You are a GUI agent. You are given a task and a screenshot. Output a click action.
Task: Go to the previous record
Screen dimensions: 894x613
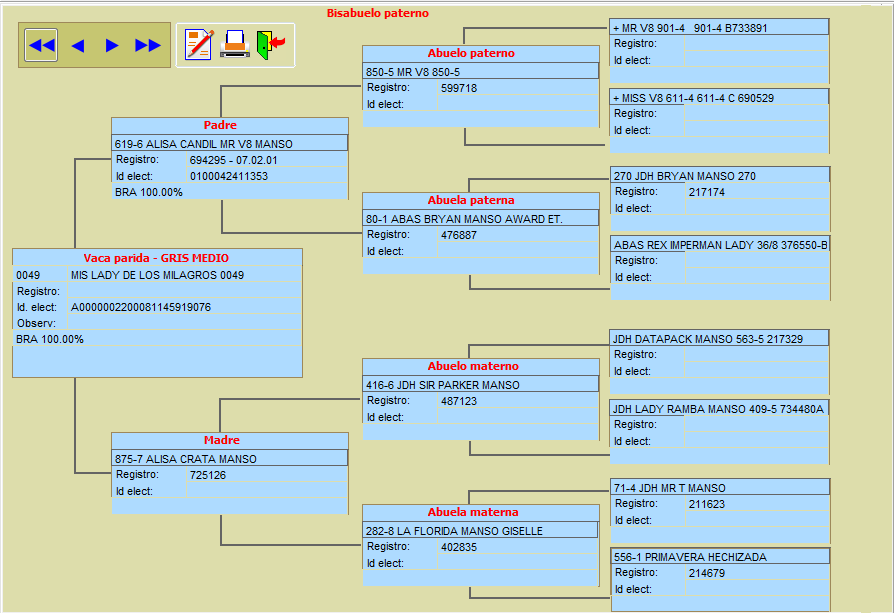coord(77,45)
